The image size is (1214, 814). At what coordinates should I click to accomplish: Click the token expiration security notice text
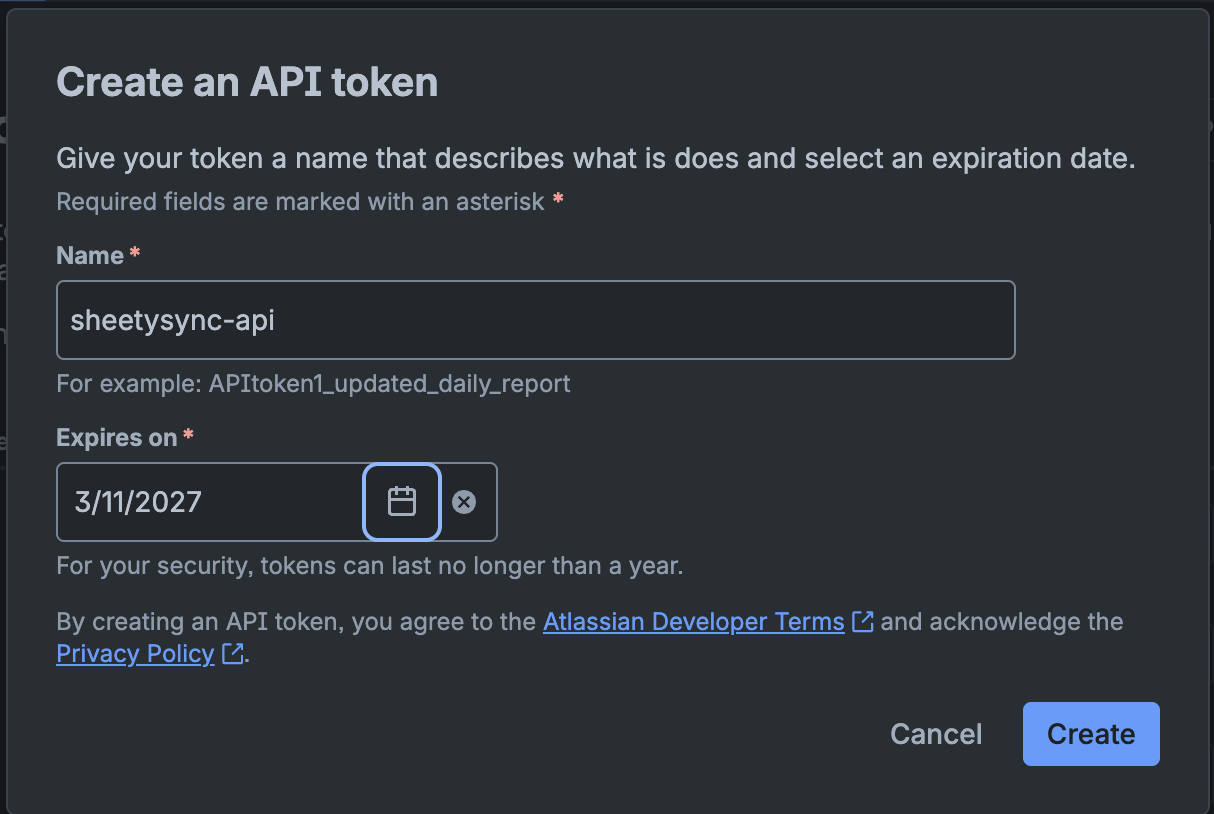369,565
